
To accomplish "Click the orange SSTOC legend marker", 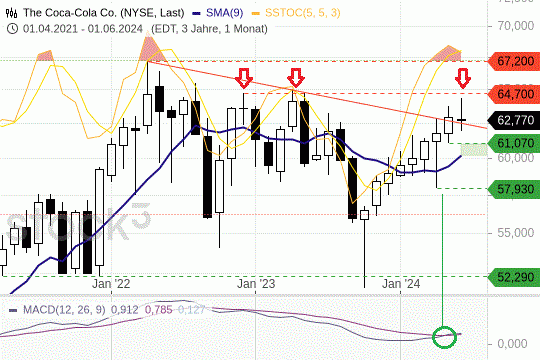I will click(x=256, y=14).
